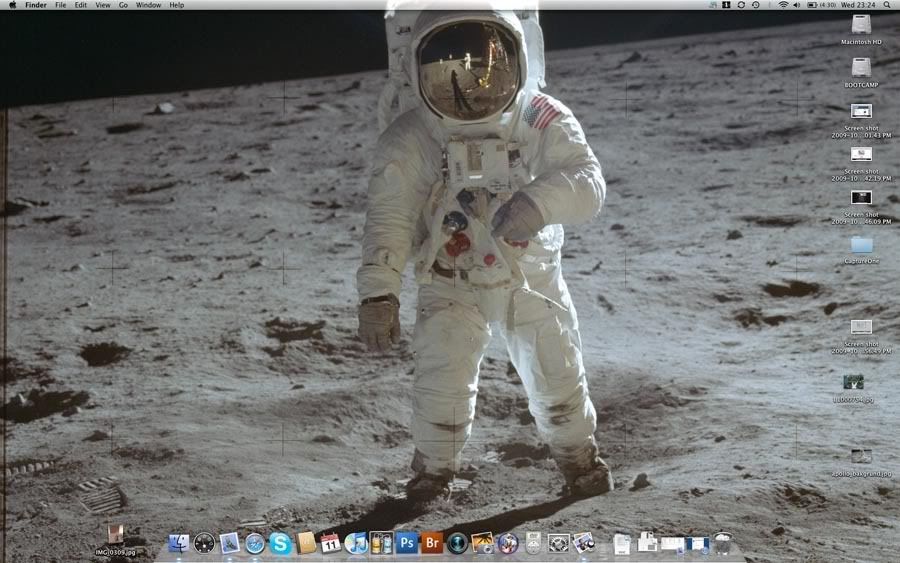Open the Go menu
The height and width of the screenshot is (563, 900).
(123, 5)
